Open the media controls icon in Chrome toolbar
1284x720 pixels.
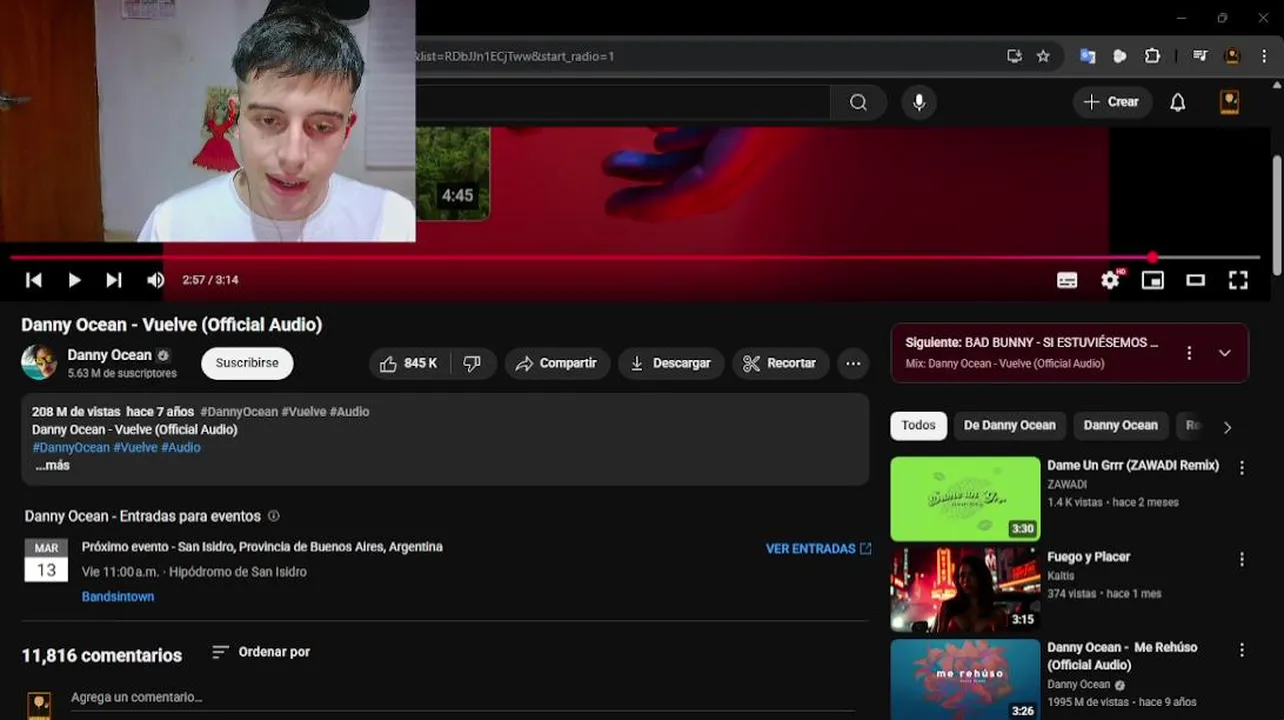point(1201,56)
